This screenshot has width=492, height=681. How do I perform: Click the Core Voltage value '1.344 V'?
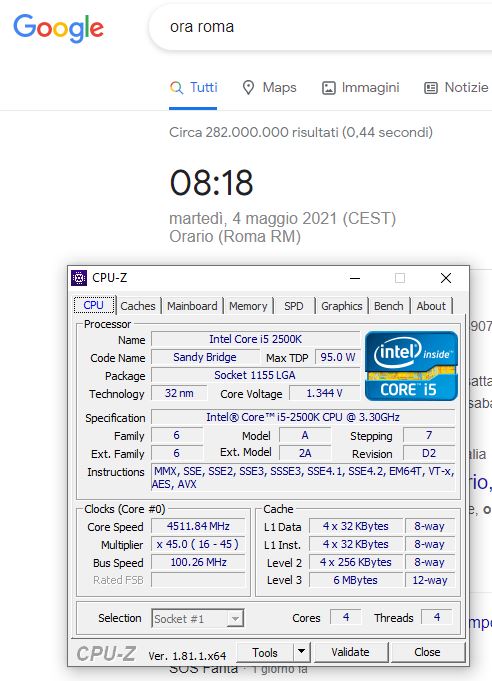click(325, 393)
